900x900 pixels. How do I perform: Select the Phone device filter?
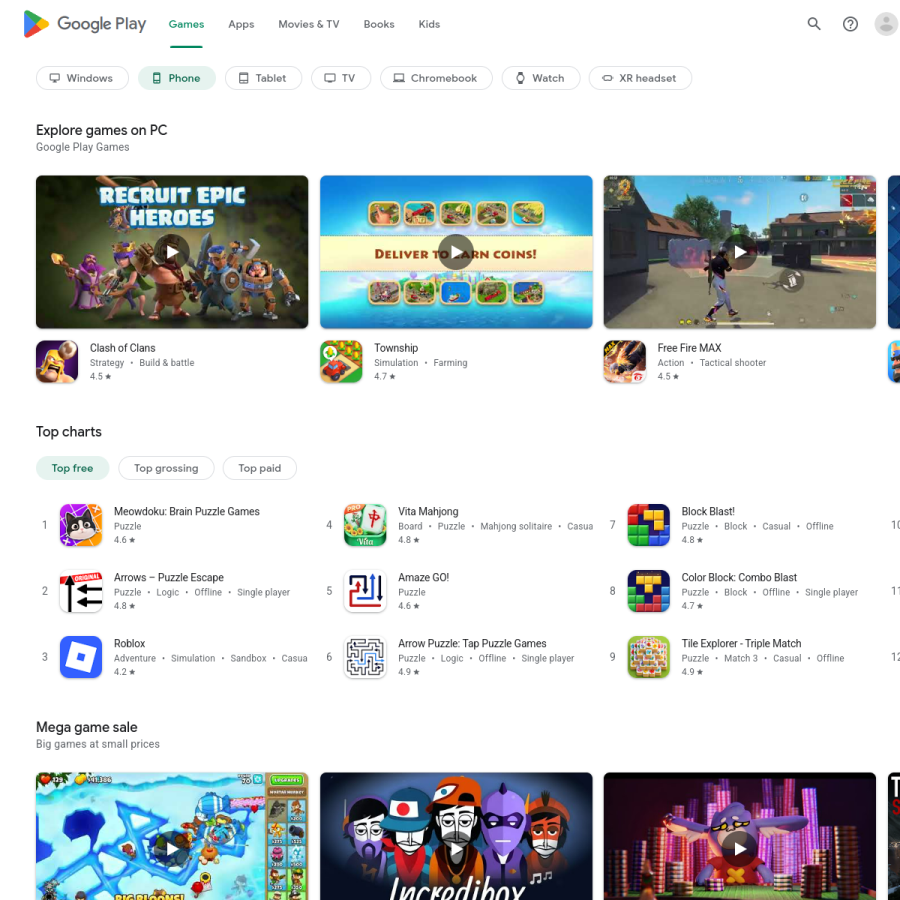(177, 78)
